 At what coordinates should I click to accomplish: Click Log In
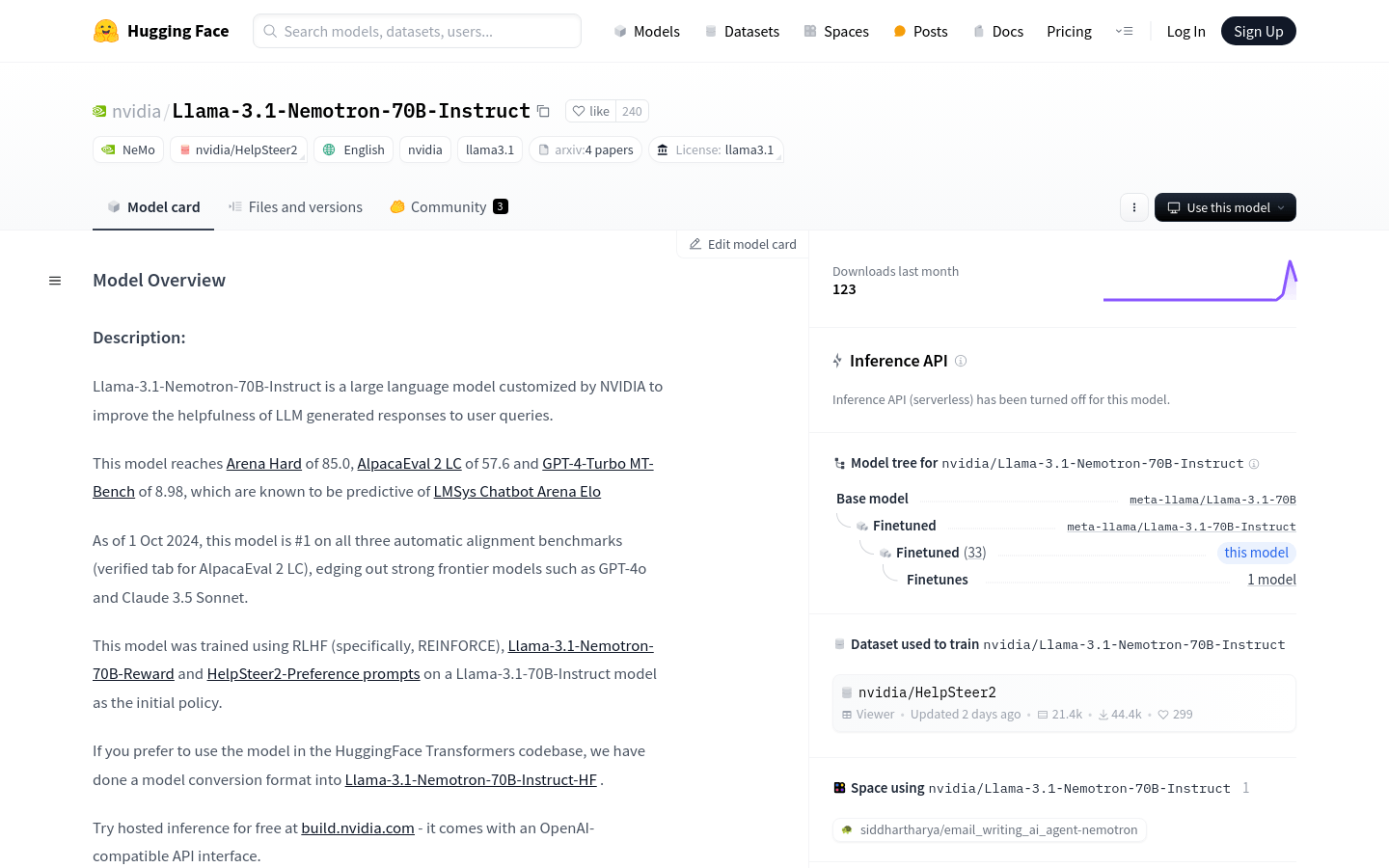click(1185, 31)
